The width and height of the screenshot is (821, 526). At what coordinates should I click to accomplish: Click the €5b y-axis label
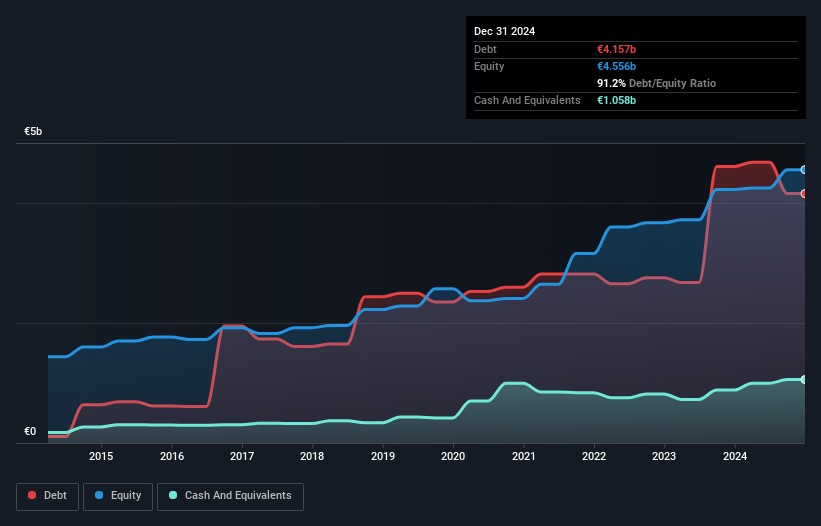(x=34, y=132)
